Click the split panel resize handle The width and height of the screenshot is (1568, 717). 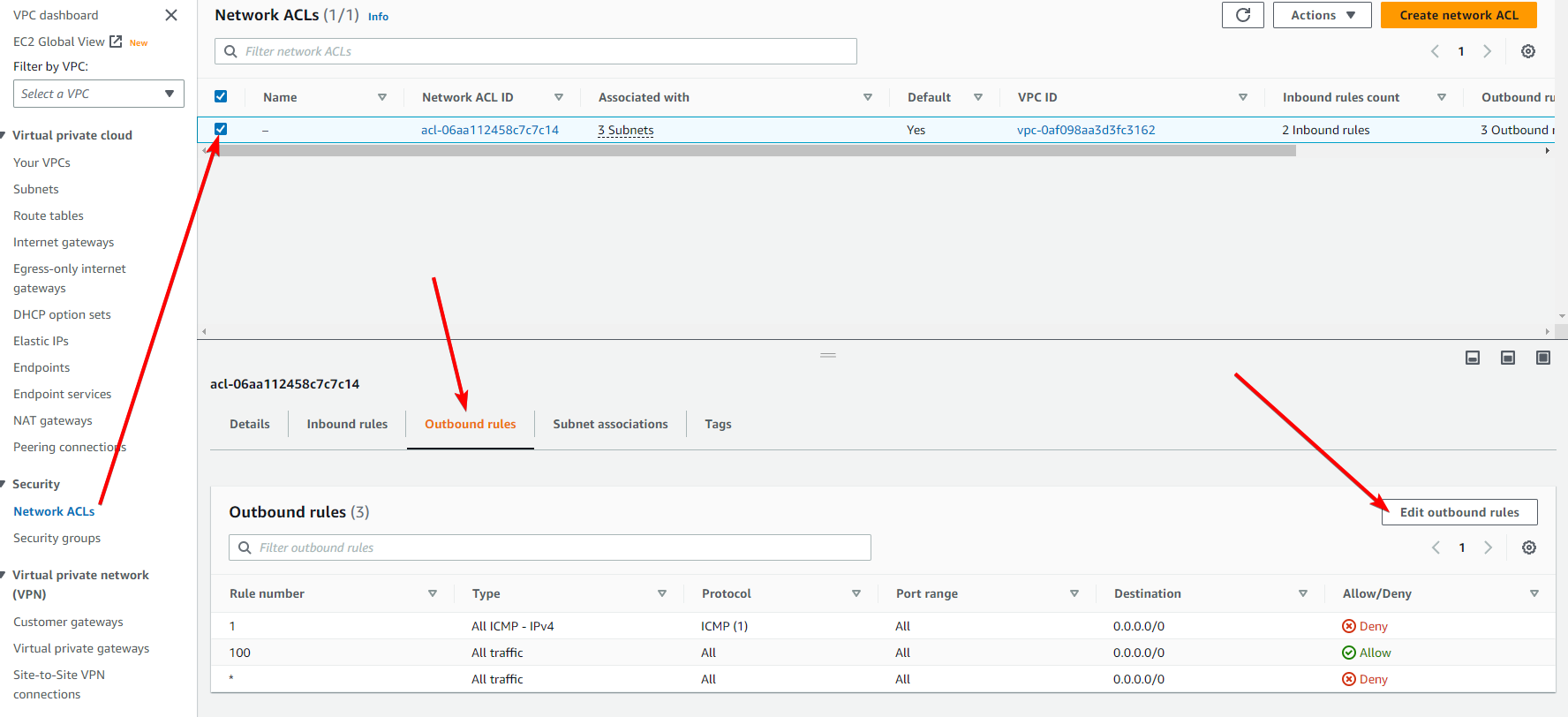828,355
